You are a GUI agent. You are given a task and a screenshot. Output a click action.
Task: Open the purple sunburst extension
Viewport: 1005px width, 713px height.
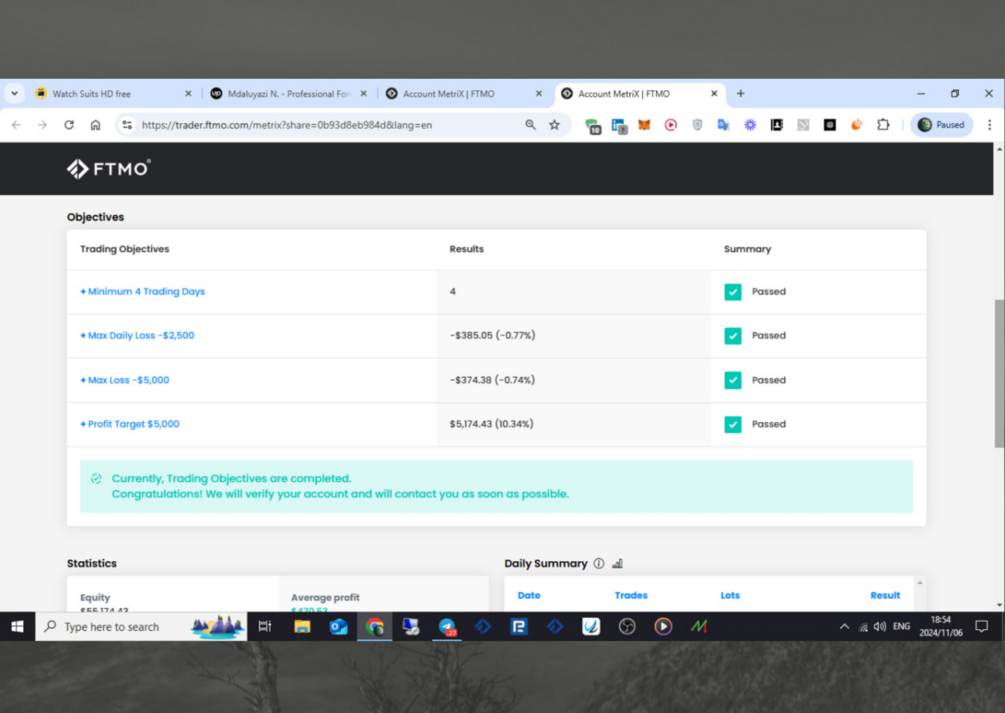750,125
